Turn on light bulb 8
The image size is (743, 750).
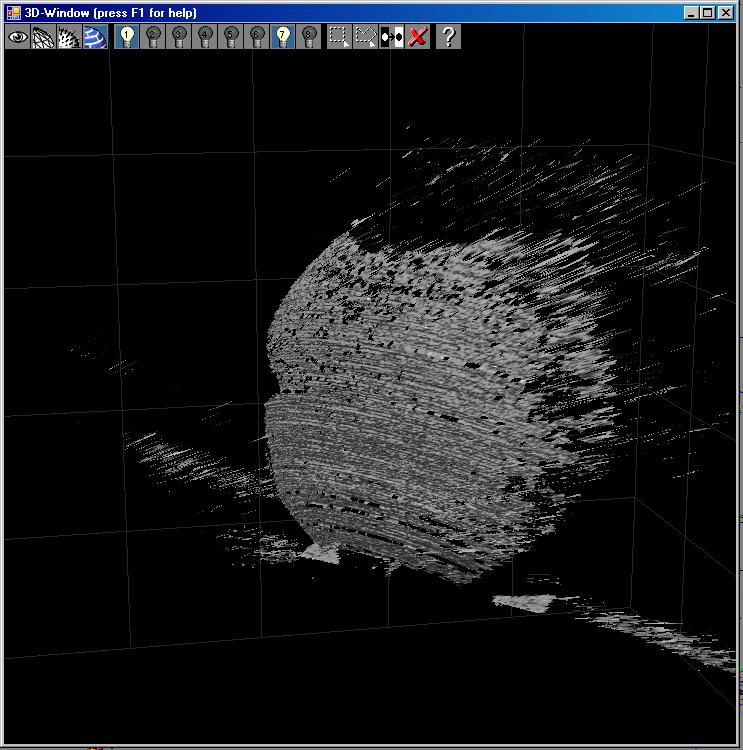pyautogui.click(x=309, y=37)
